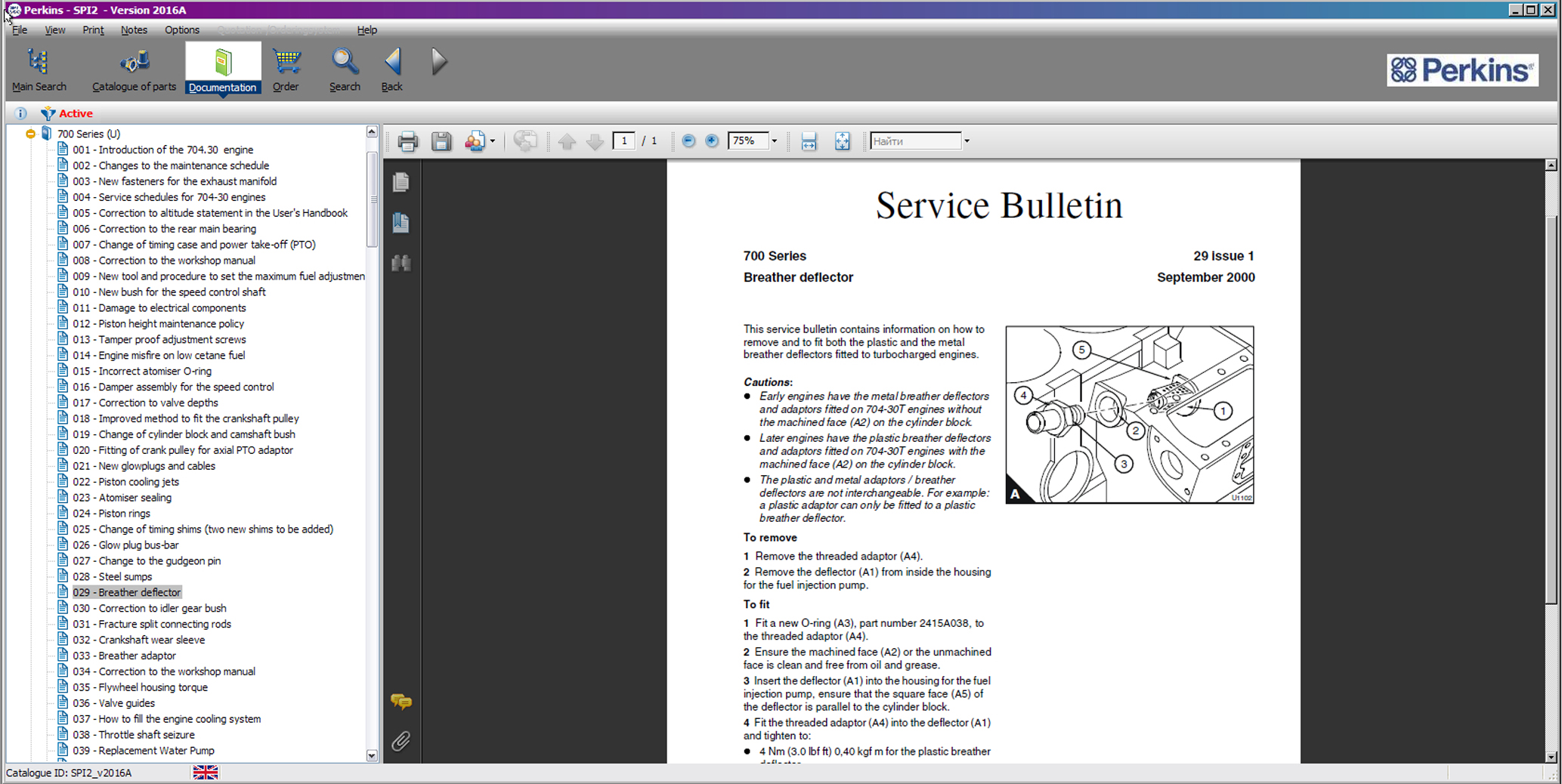Screen dimensions: 1562x784
Task: Click the Back navigation arrow
Action: click(392, 69)
